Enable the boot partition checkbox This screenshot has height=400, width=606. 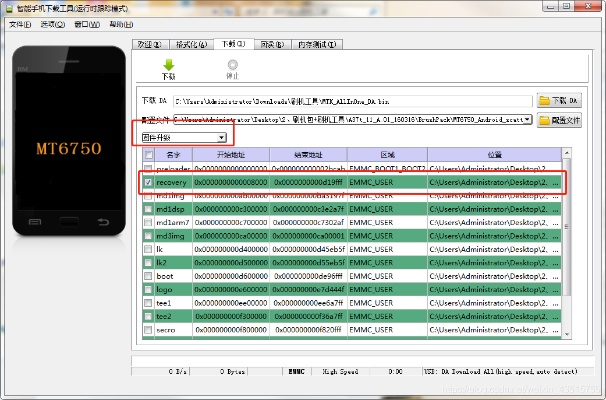(x=149, y=275)
